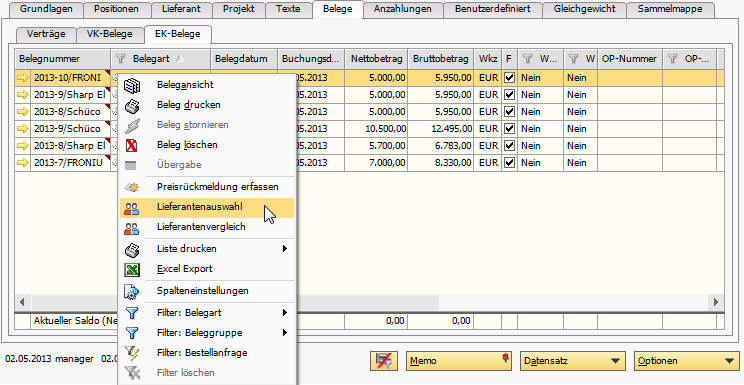Click the yellow arrow of row 2013-8/Schüco
Screen dimensions: 744x385
(x=22, y=112)
